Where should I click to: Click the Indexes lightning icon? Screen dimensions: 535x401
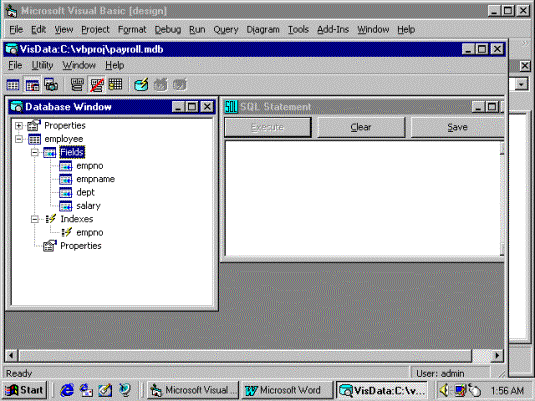click(50, 219)
